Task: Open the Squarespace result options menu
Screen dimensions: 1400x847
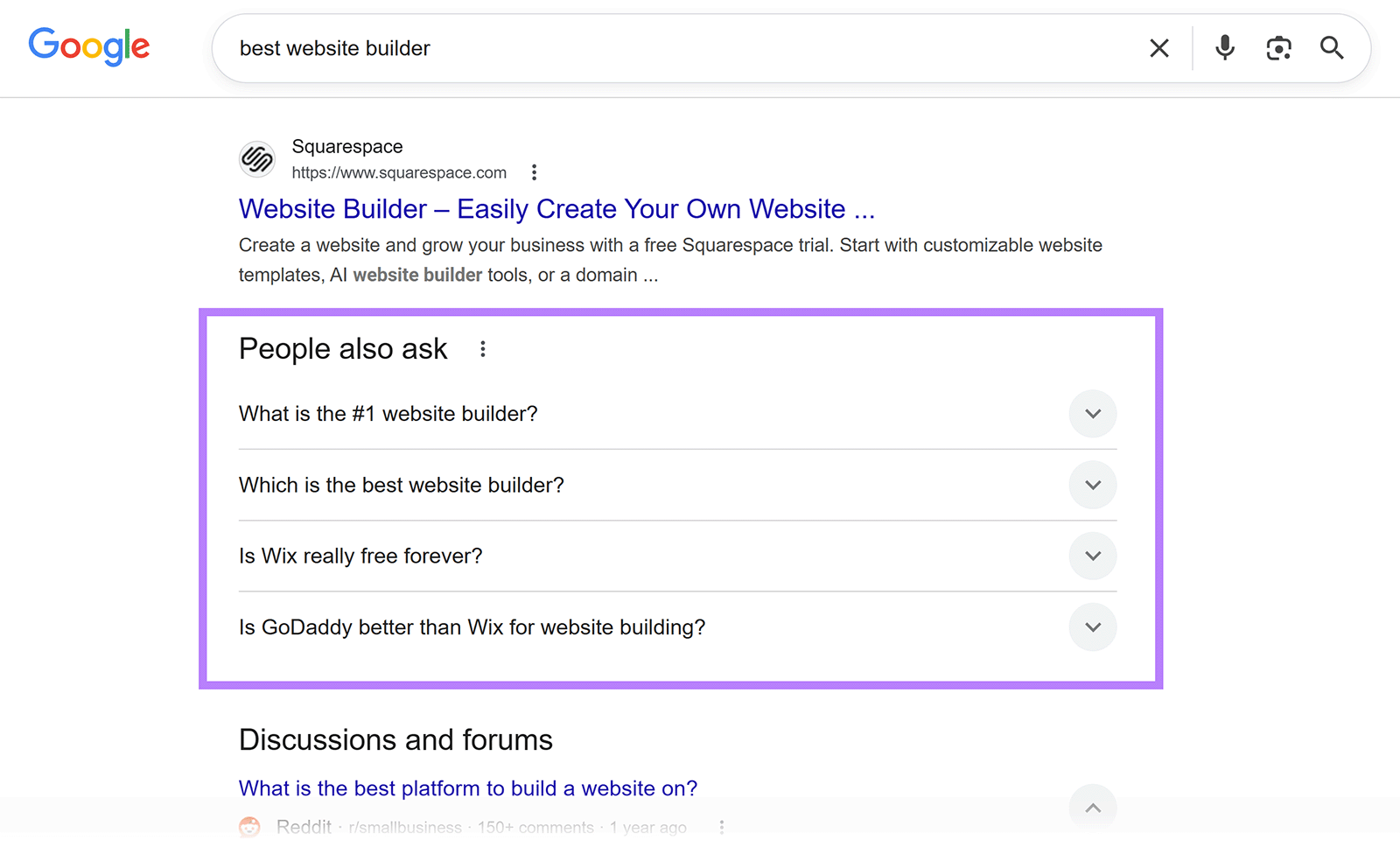Action: coord(534,172)
